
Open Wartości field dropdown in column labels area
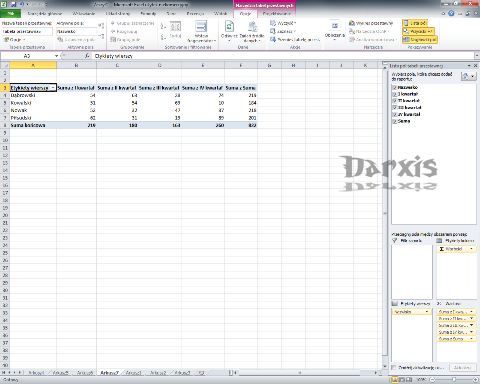tap(471, 249)
